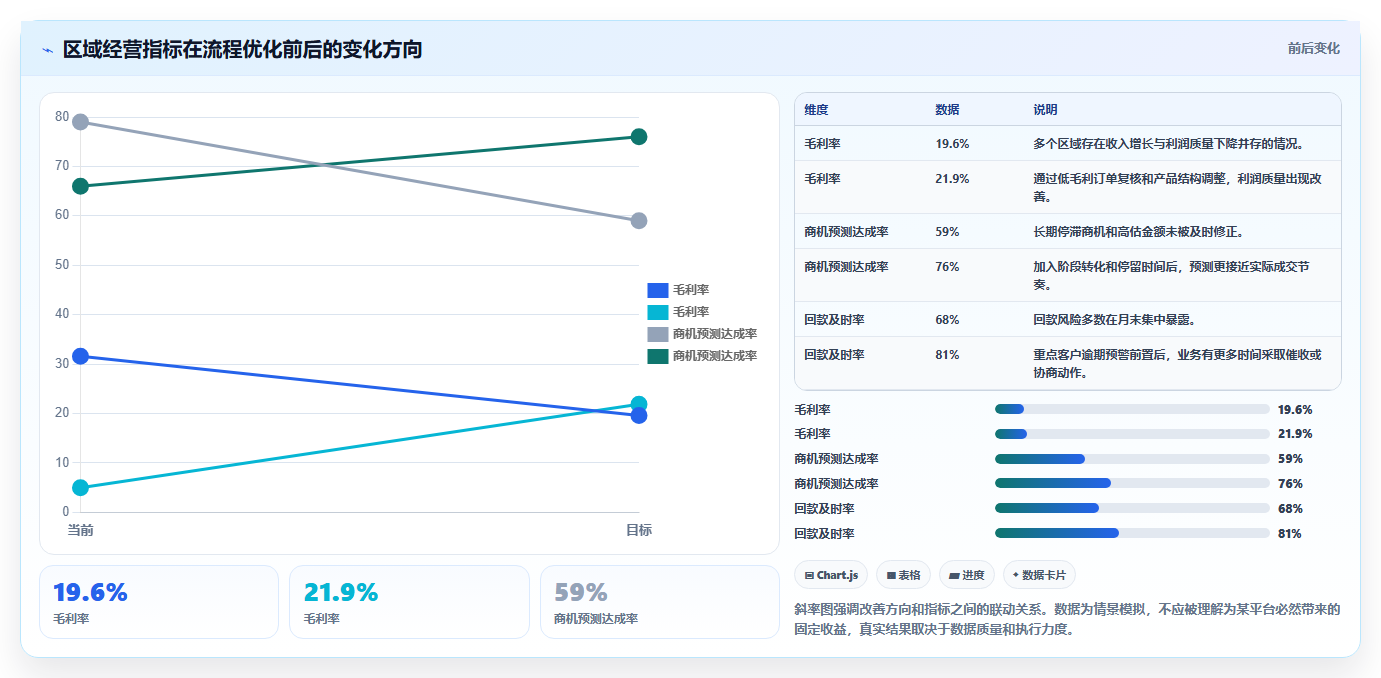This screenshot has width=1381, height=678.
Task: Open the Chart.js chip
Action: click(831, 575)
